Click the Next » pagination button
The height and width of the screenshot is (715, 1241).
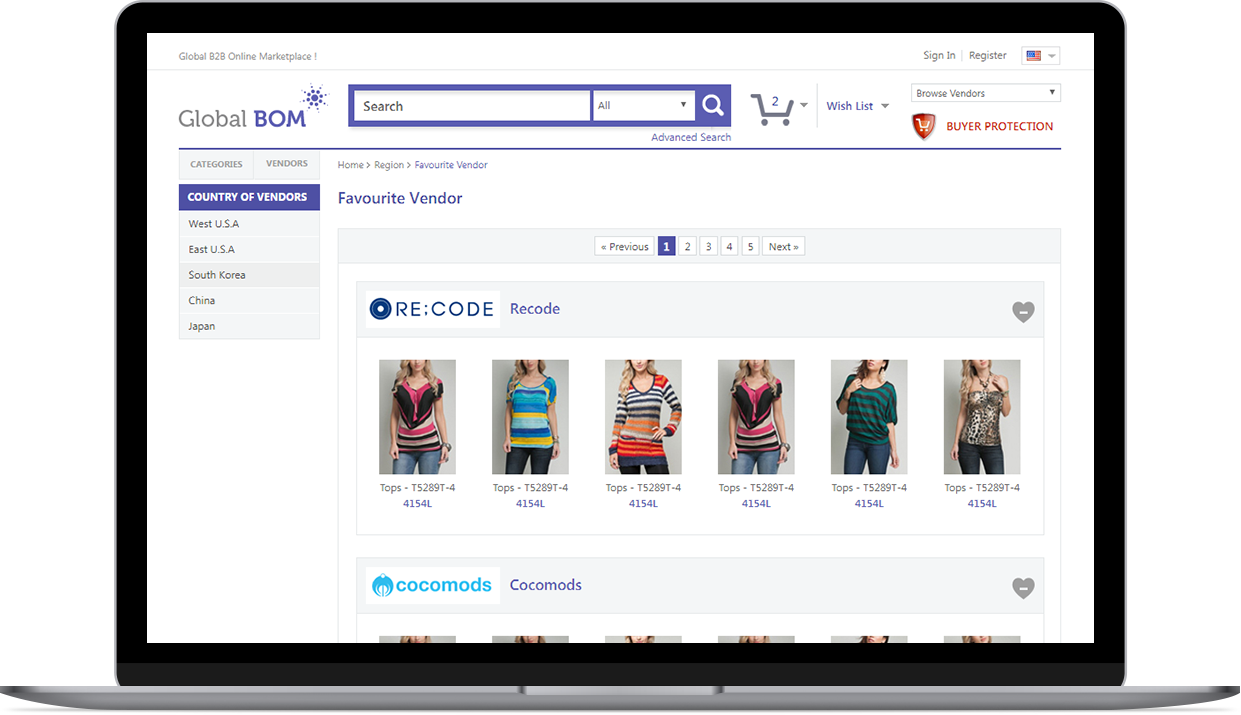point(784,247)
